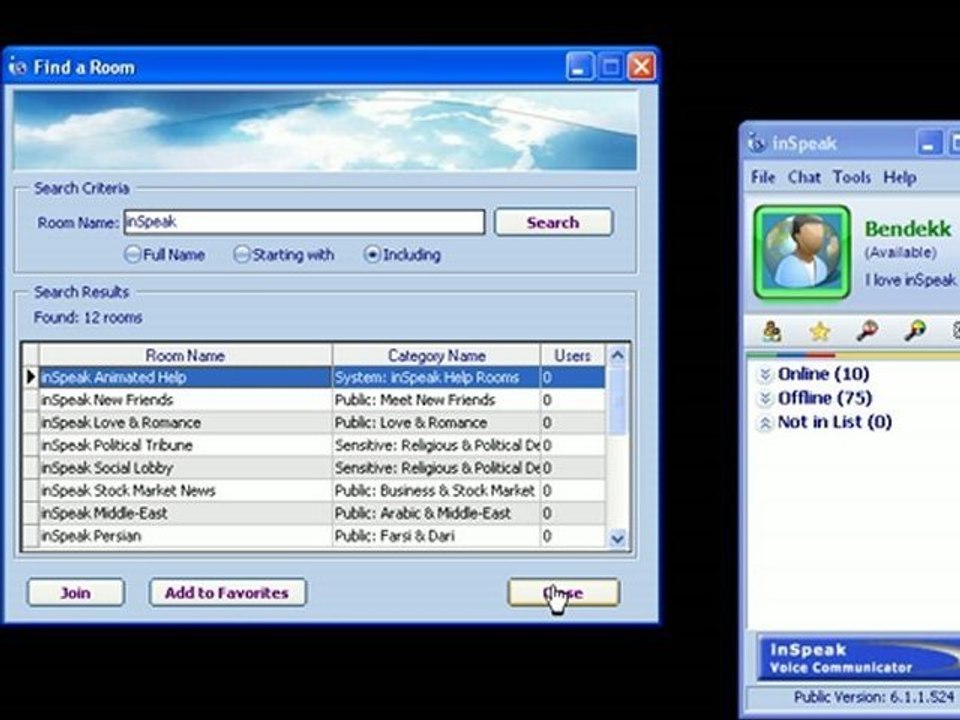The height and width of the screenshot is (720, 960).
Task: Click the green magnifier search icon in inSpeak toolbar
Action: pos(915,331)
